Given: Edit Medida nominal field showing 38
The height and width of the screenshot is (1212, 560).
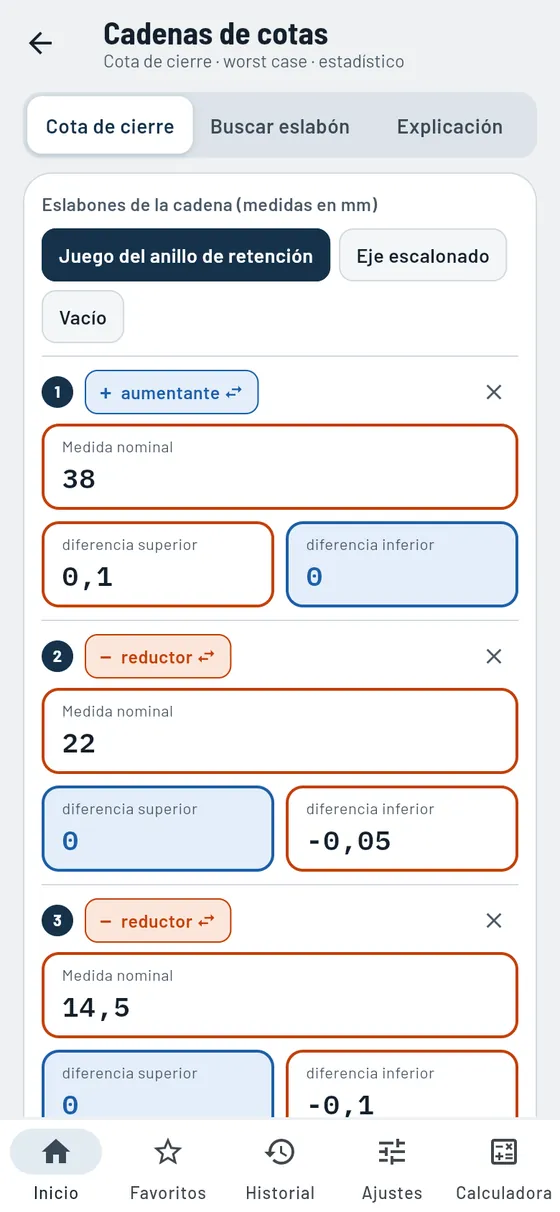Looking at the screenshot, I should click(x=280, y=467).
